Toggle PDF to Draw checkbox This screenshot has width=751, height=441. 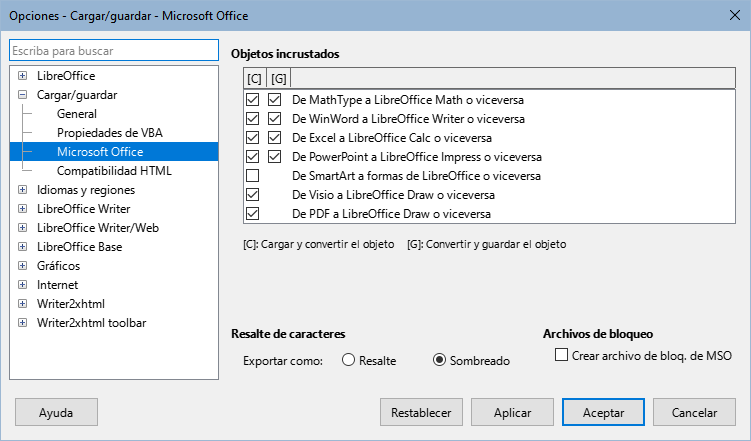252,214
